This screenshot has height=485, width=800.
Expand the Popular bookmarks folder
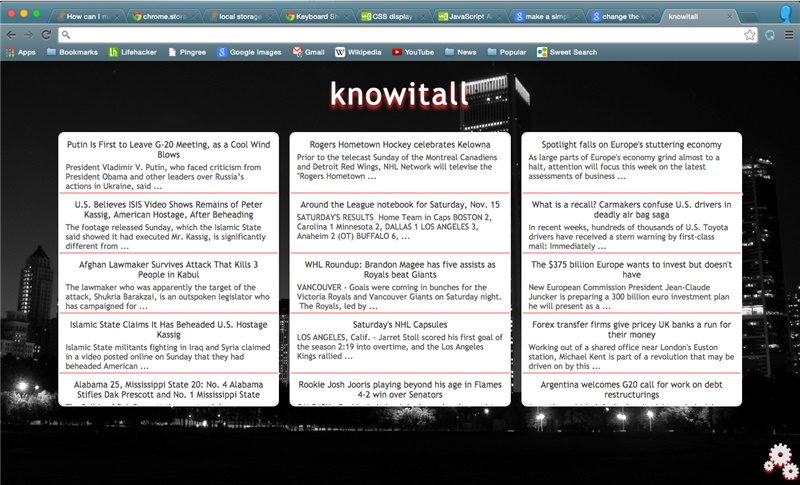[x=507, y=52]
